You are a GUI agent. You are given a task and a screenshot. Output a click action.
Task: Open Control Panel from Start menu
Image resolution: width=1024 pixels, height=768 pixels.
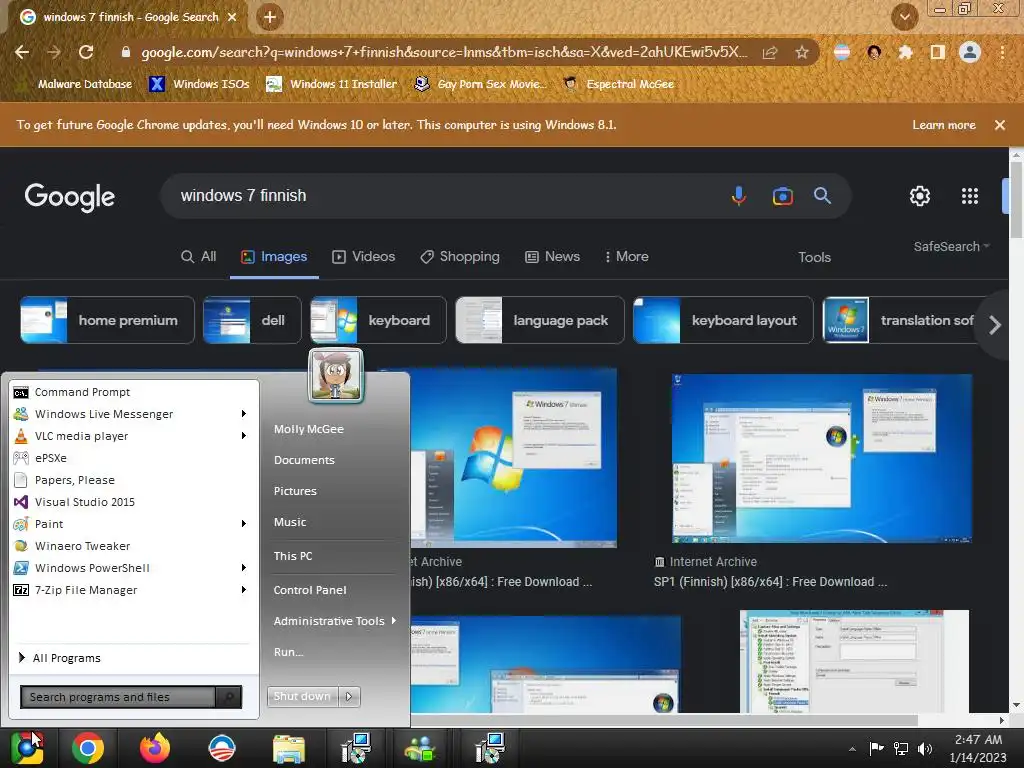(310, 590)
